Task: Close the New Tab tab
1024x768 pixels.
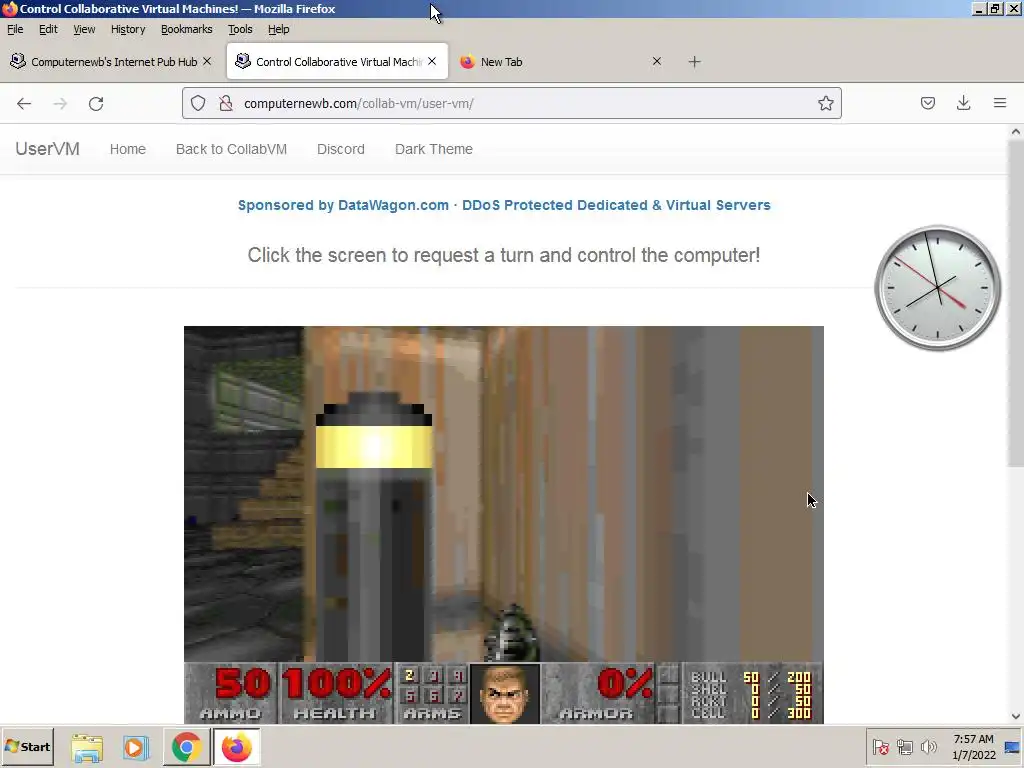Action: [x=657, y=61]
